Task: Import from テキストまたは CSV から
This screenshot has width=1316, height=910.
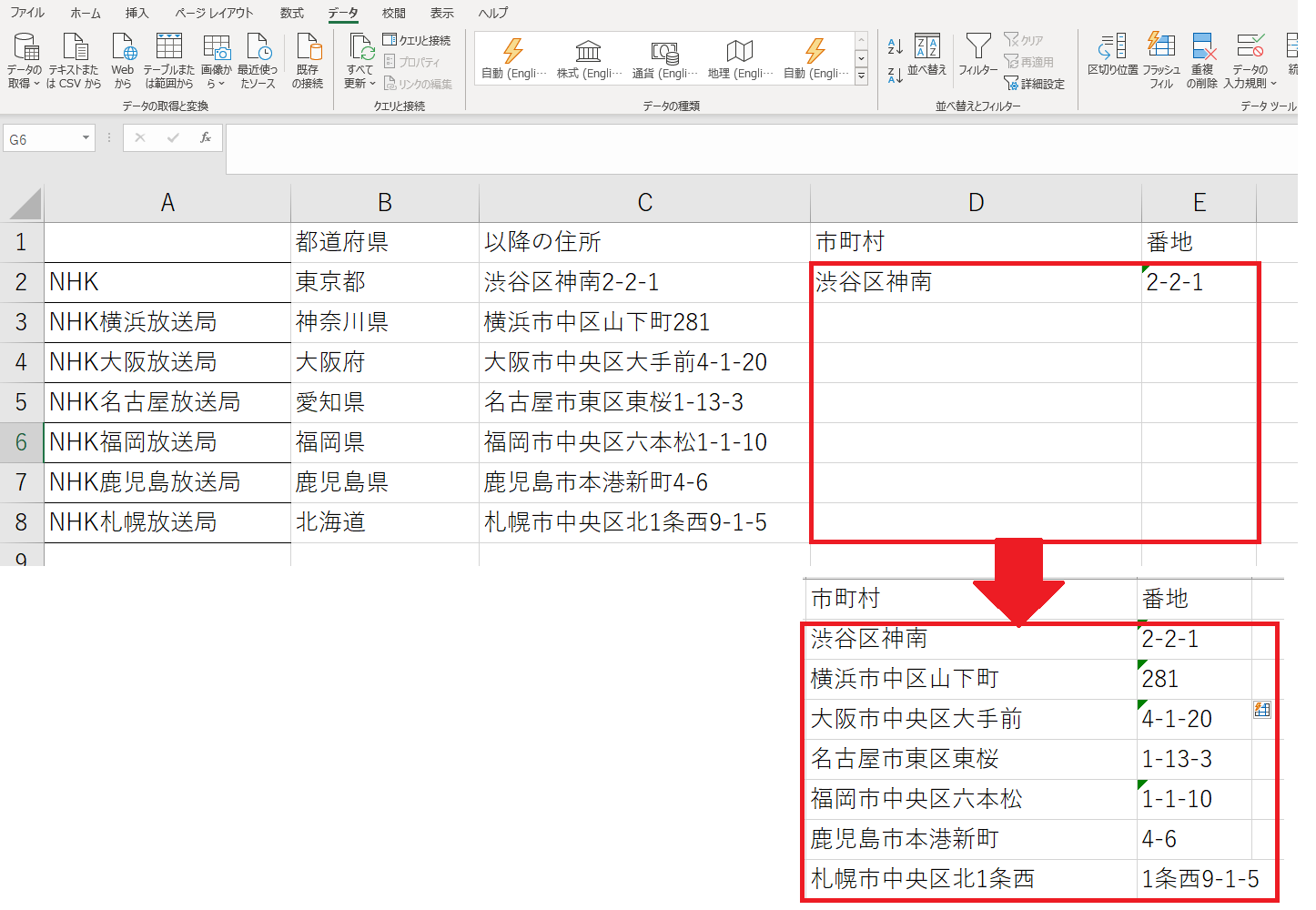Action: pyautogui.click(x=74, y=61)
